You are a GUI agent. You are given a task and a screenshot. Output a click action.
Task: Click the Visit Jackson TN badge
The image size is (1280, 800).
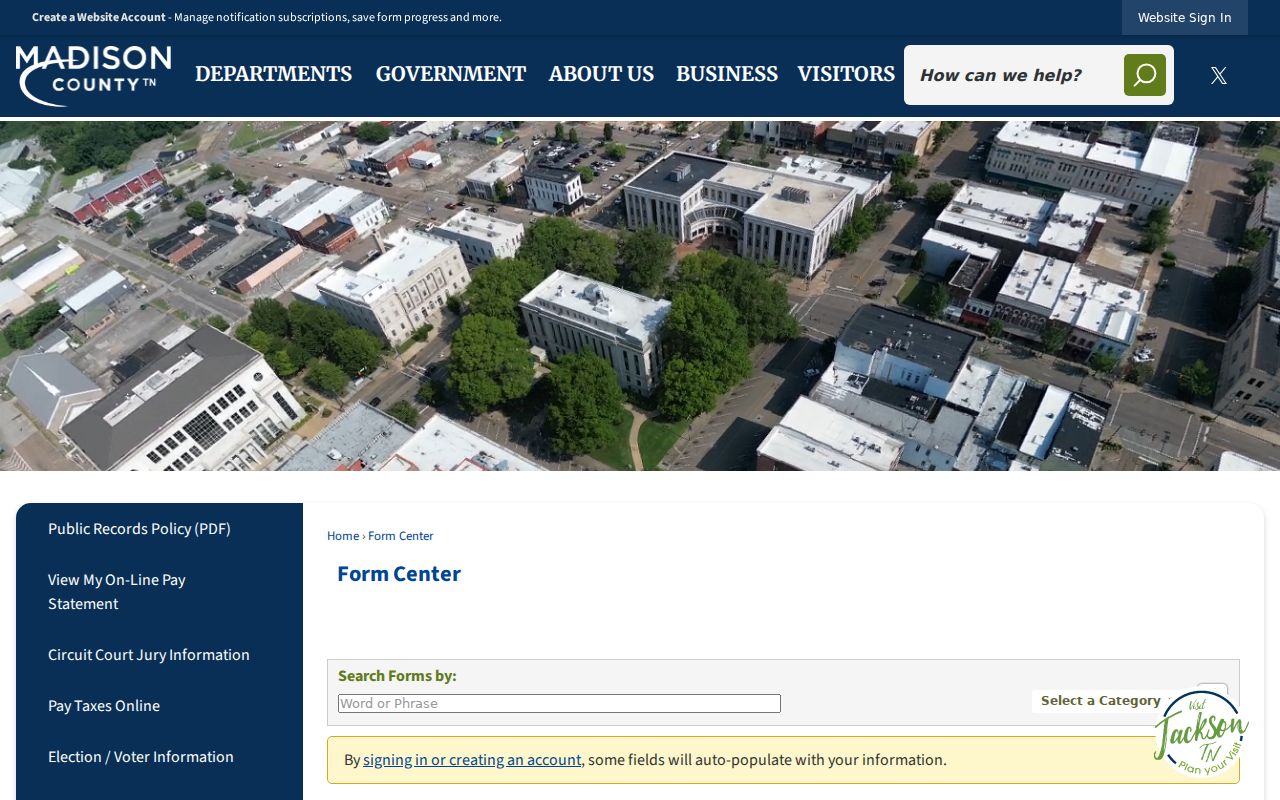[x=1201, y=734]
